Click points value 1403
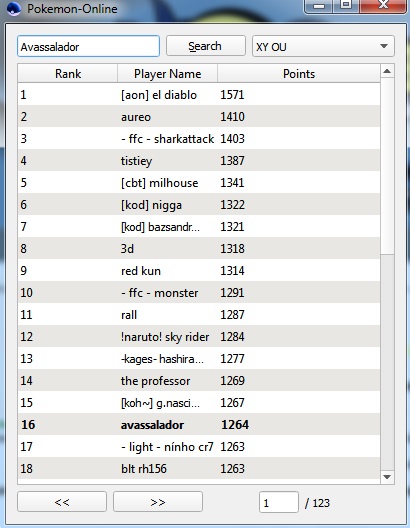 pyautogui.click(x=232, y=139)
